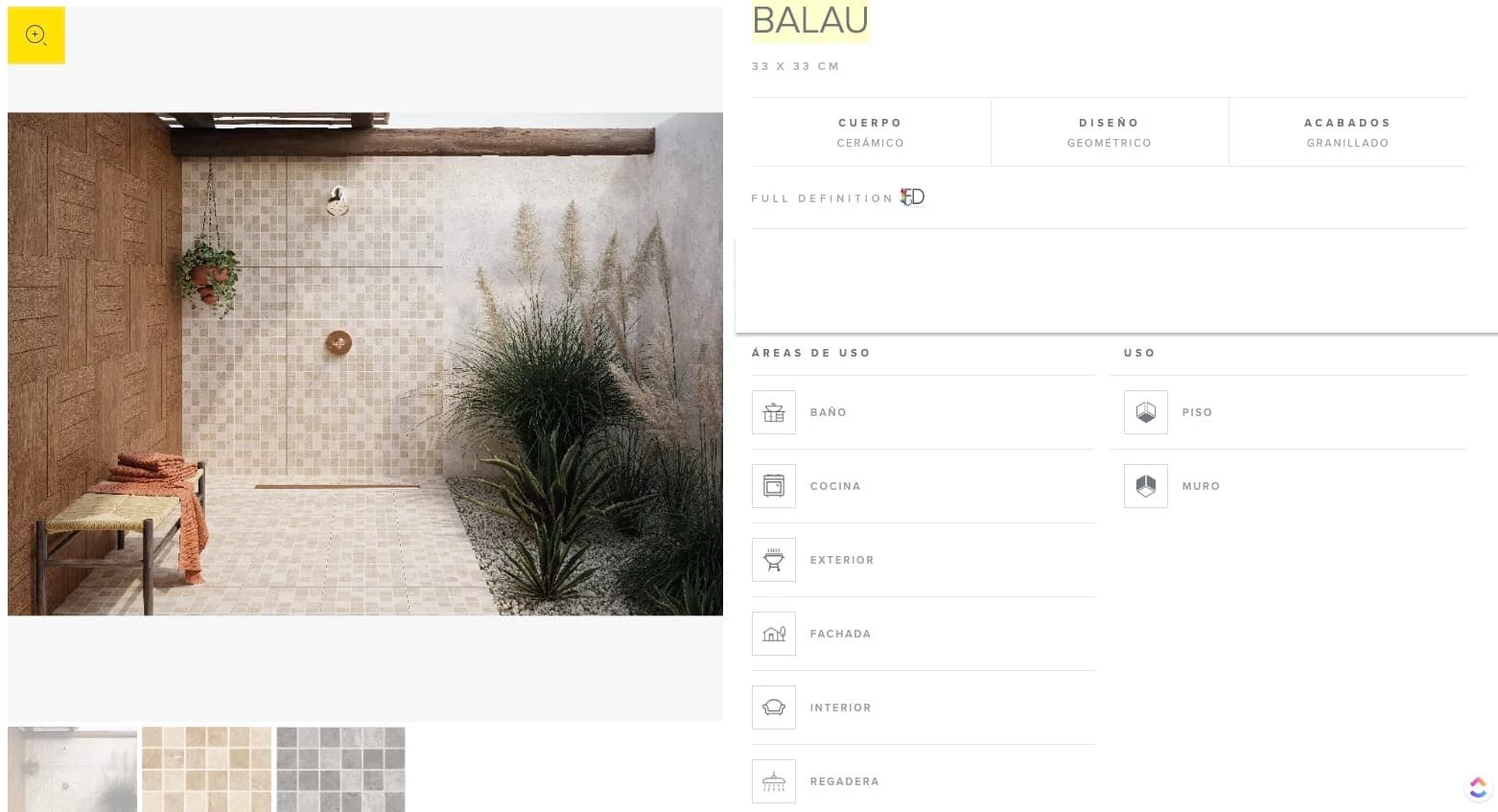Viewport: 1498px width, 812px height.
Task: Click the Exterior area label
Action: click(842, 560)
